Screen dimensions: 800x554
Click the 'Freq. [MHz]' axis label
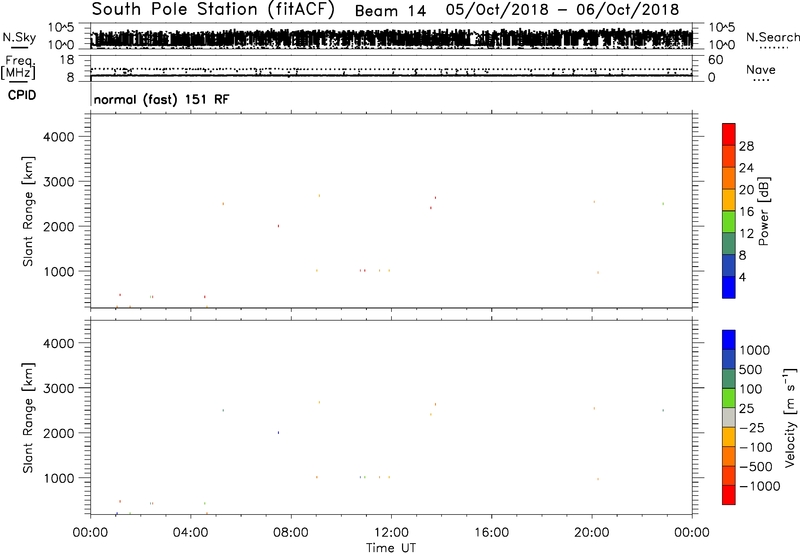coord(18,68)
